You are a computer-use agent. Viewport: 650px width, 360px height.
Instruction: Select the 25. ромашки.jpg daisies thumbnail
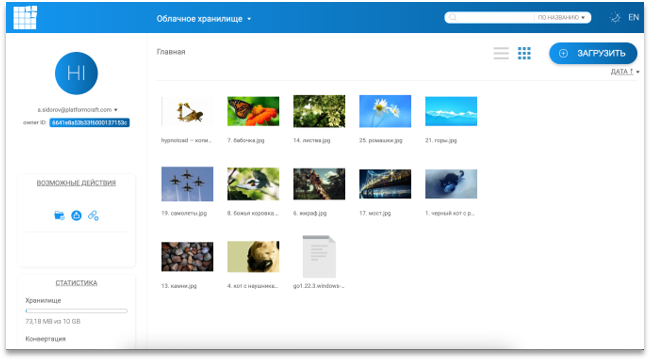tap(385, 111)
